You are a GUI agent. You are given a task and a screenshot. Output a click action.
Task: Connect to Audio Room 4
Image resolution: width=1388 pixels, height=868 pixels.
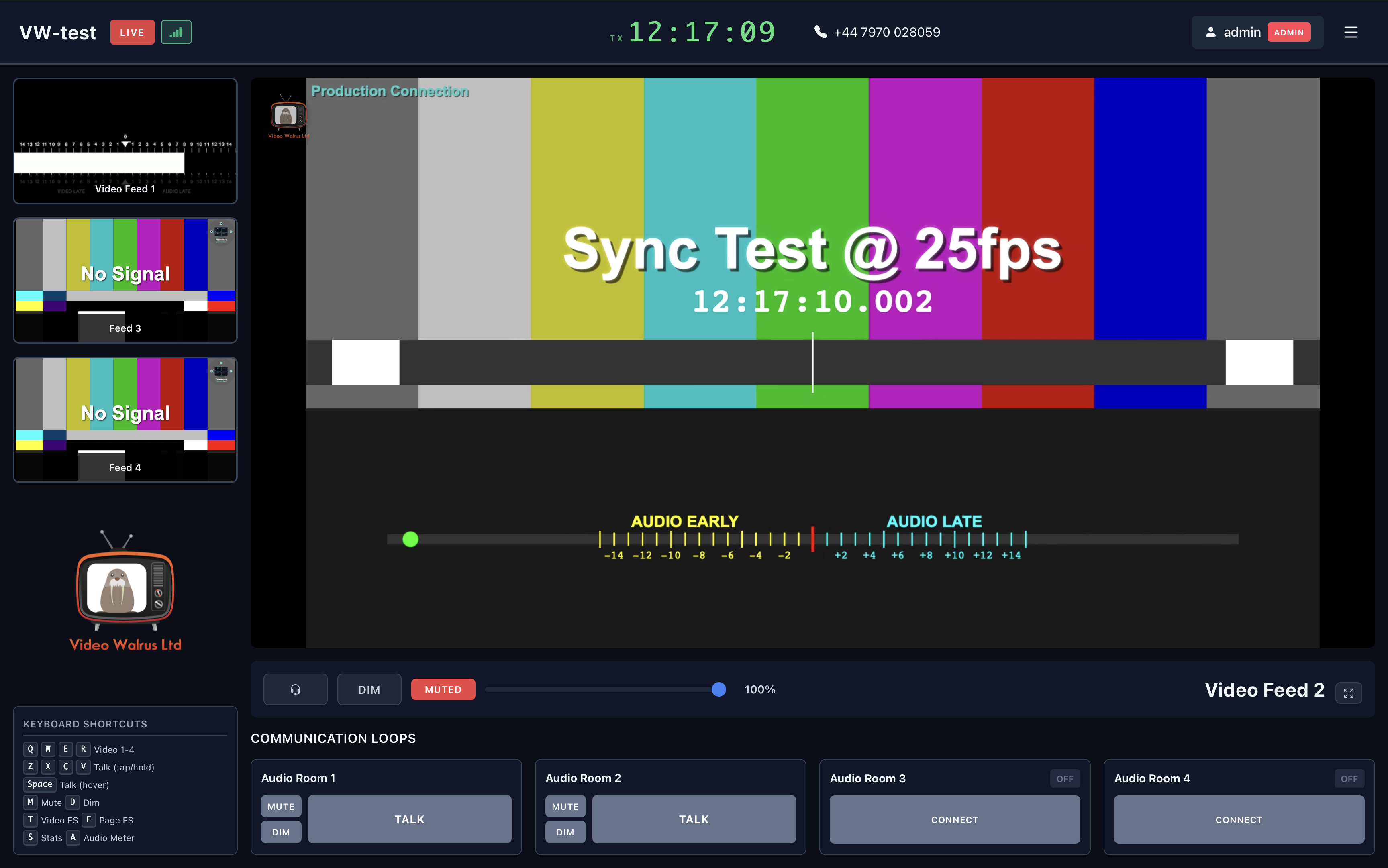coord(1238,819)
